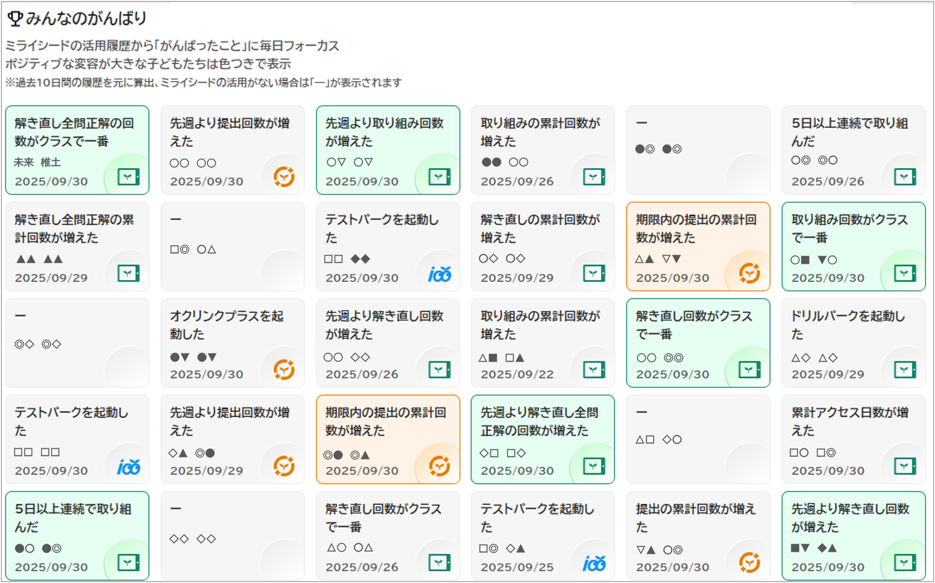Click green icon on card dated 2025/09/22
The height and width of the screenshot is (583, 935).
click(595, 370)
